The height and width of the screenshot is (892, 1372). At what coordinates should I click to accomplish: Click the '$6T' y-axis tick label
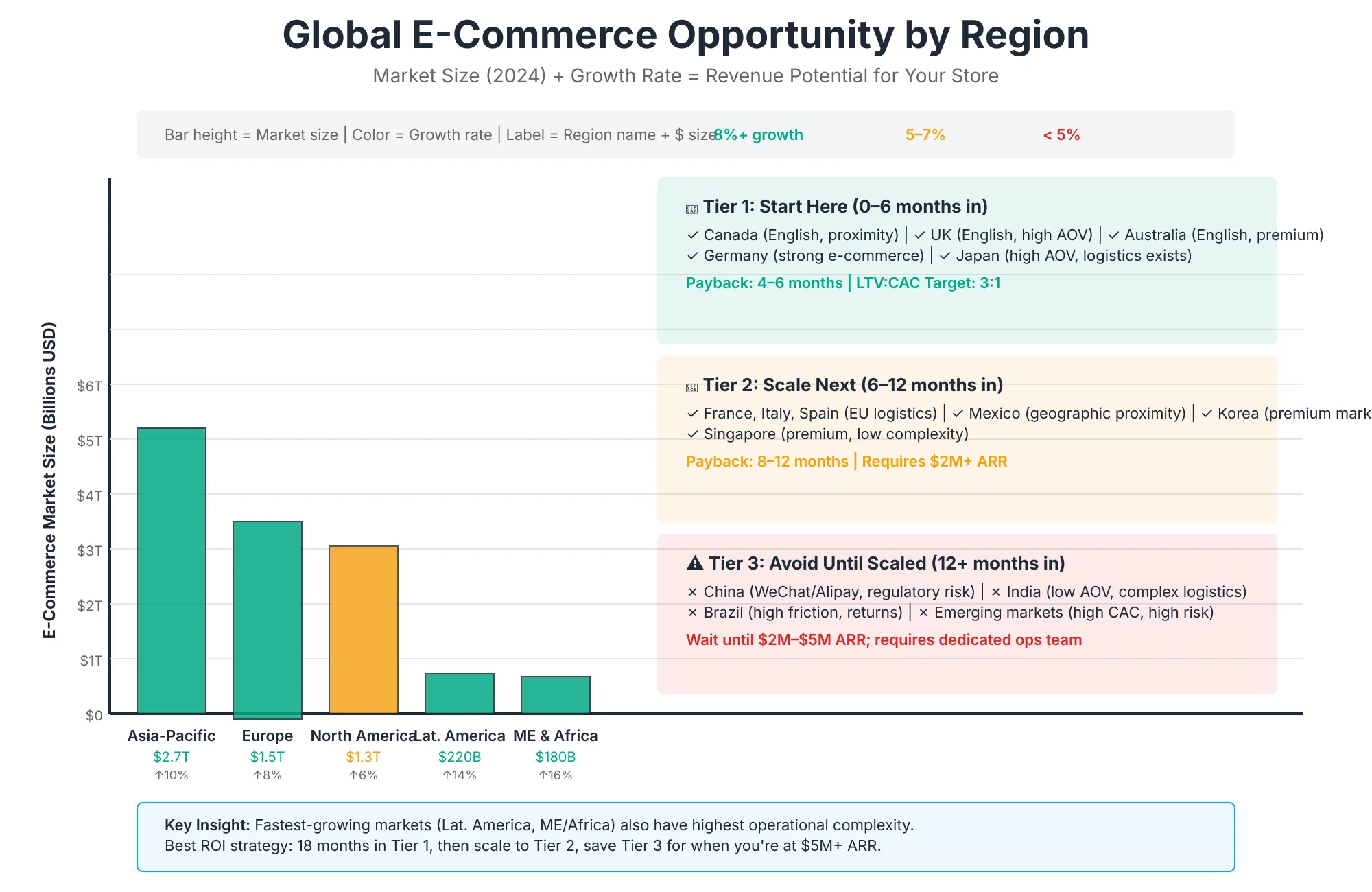click(90, 386)
